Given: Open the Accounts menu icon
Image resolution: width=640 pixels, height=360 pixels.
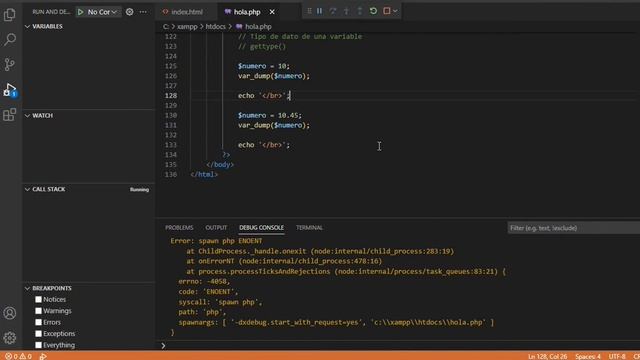Looking at the screenshot, I should coord(9,313).
